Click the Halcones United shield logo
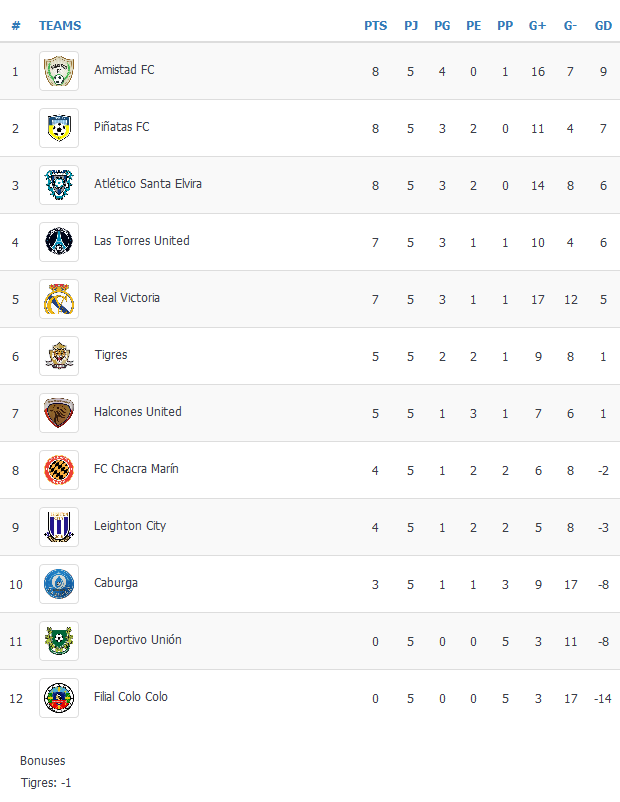 tap(59, 413)
